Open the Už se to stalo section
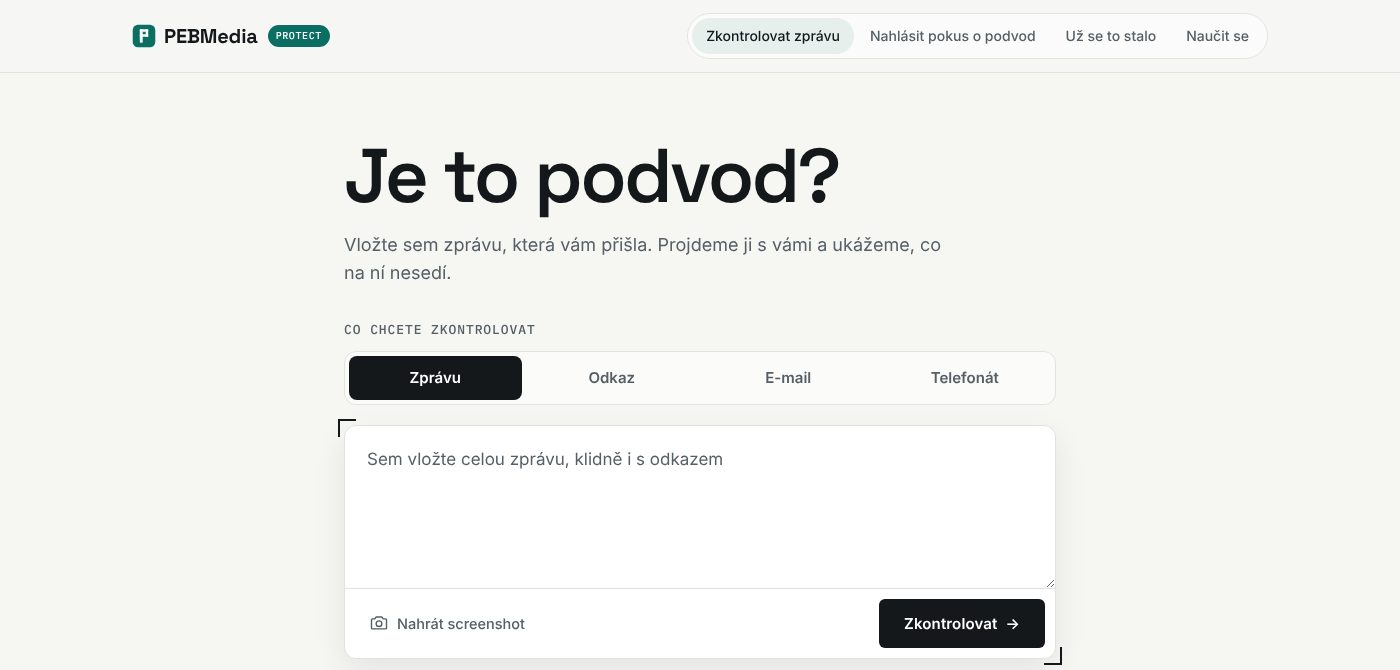The image size is (1400, 670). pos(1111,36)
